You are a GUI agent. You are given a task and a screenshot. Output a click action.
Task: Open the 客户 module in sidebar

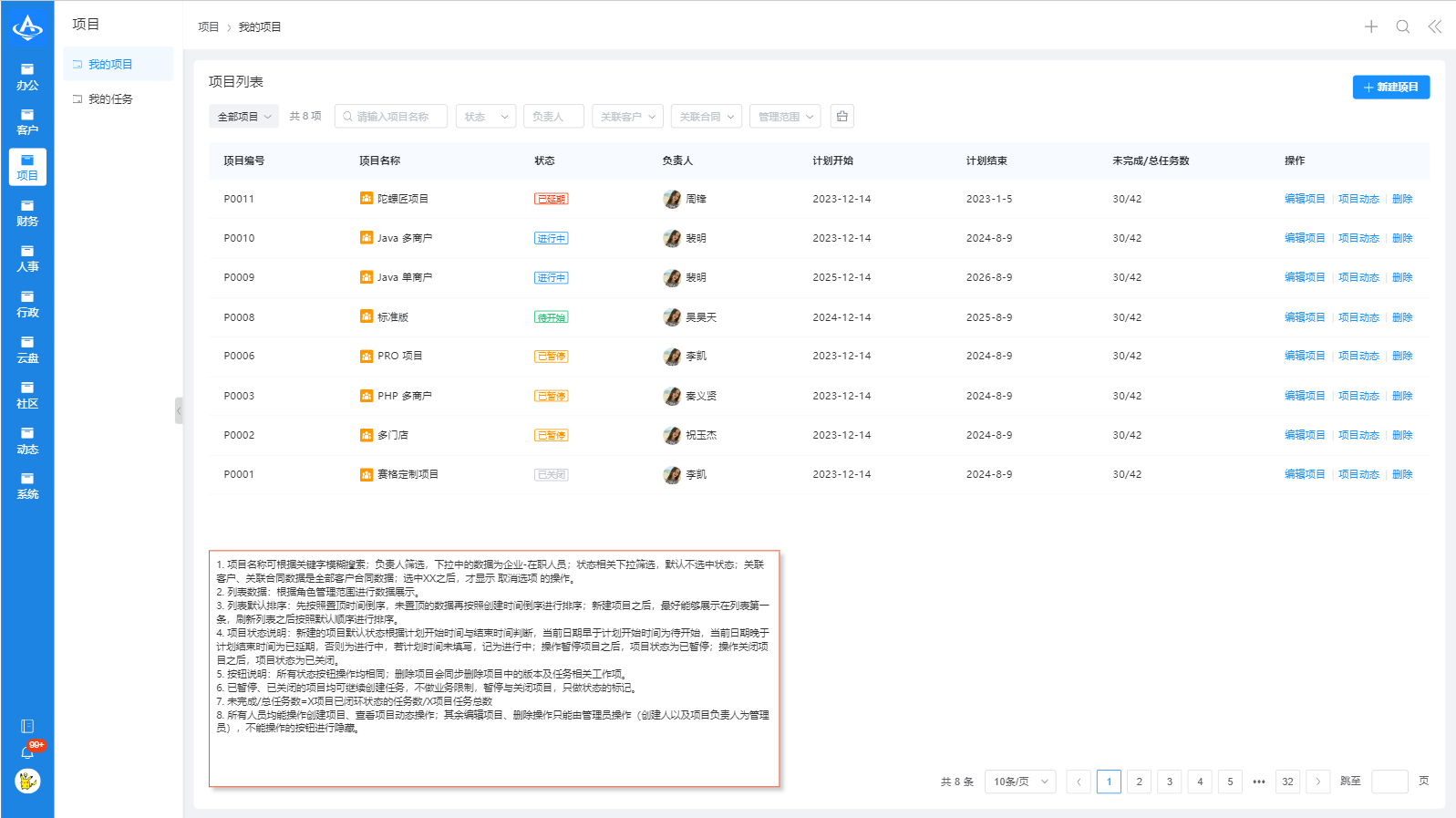(x=27, y=122)
